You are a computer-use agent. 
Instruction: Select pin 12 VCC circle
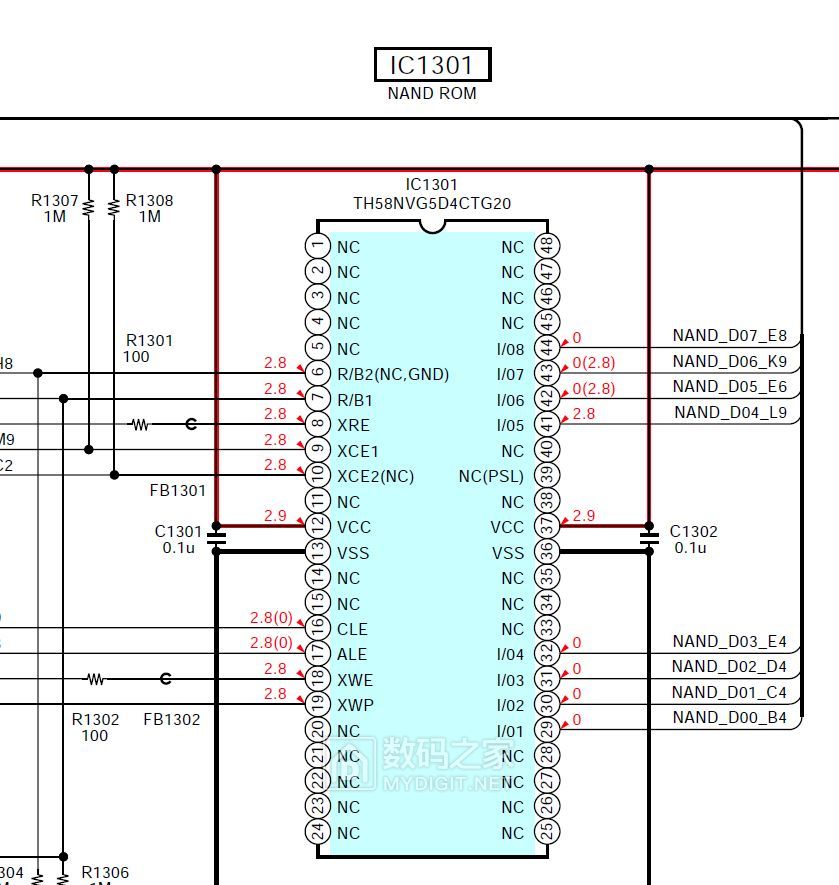[318, 526]
